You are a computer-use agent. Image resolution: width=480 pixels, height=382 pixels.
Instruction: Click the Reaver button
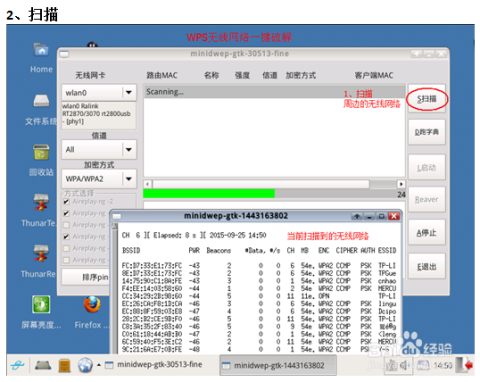(x=427, y=200)
